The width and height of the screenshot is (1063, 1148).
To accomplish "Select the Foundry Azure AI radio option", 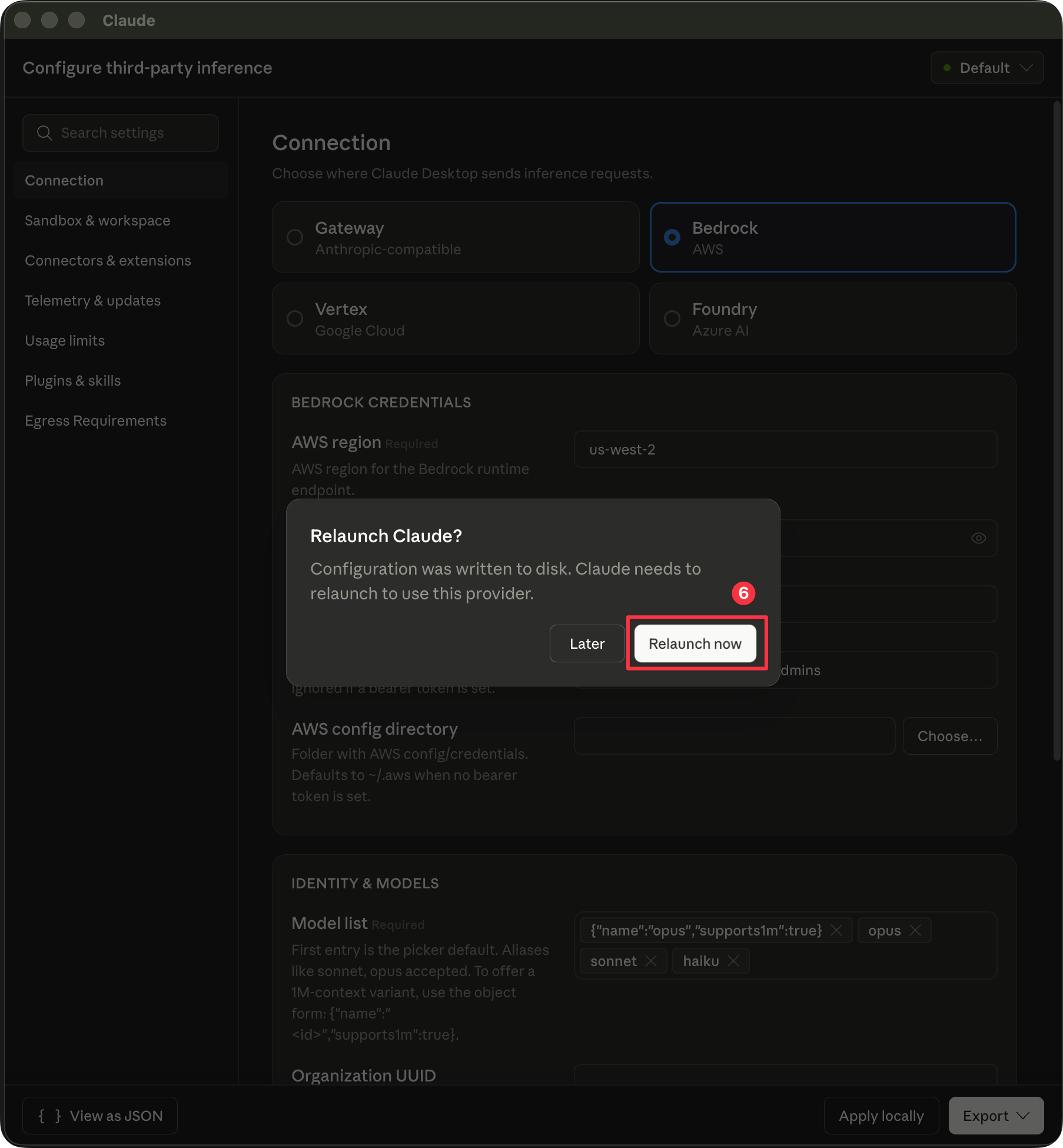I will coord(833,318).
